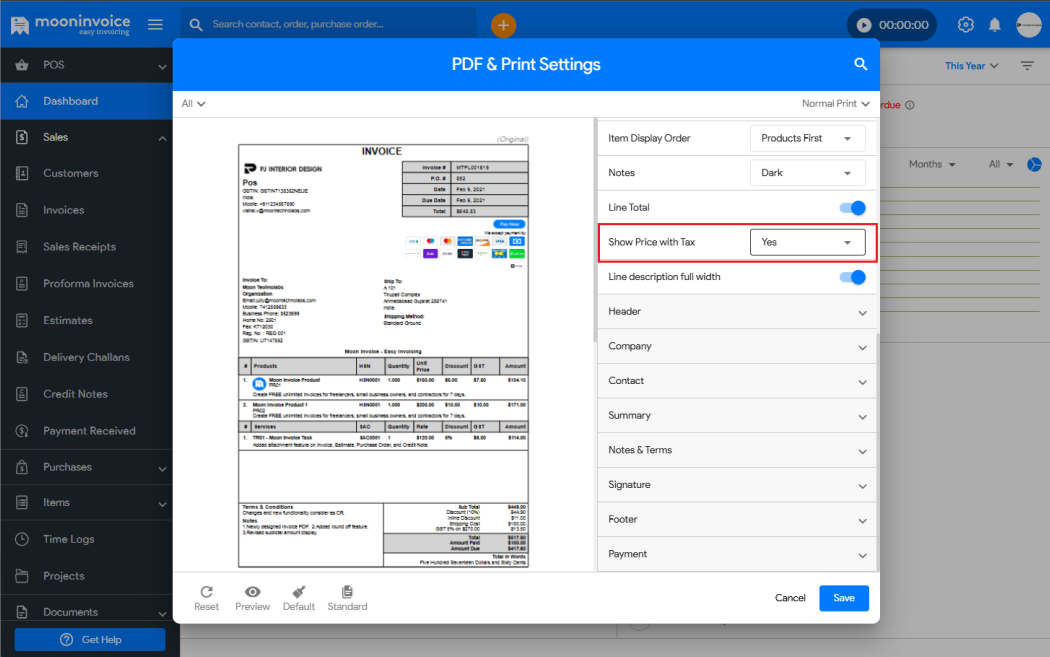The image size is (1050, 657).
Task: Click the orange plus quick-add button
Action: click(503, 24)
